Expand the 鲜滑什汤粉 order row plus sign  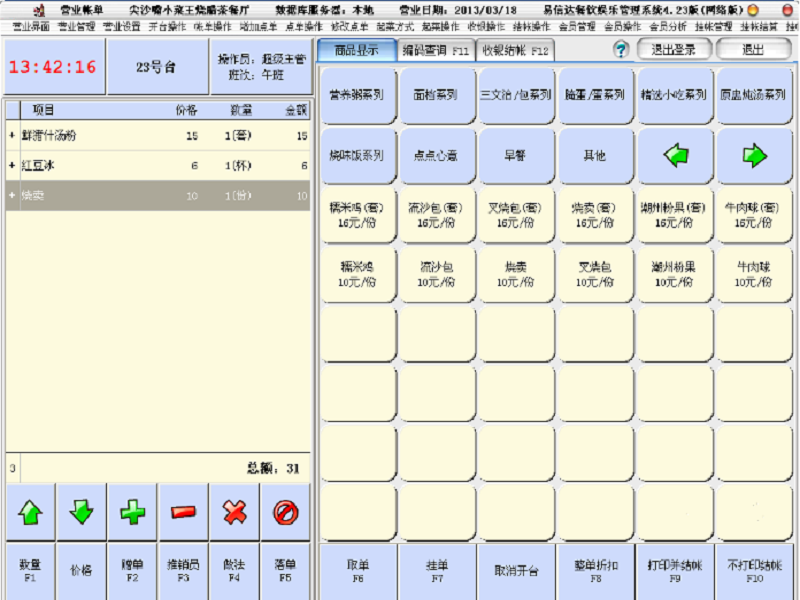[12, 135]
